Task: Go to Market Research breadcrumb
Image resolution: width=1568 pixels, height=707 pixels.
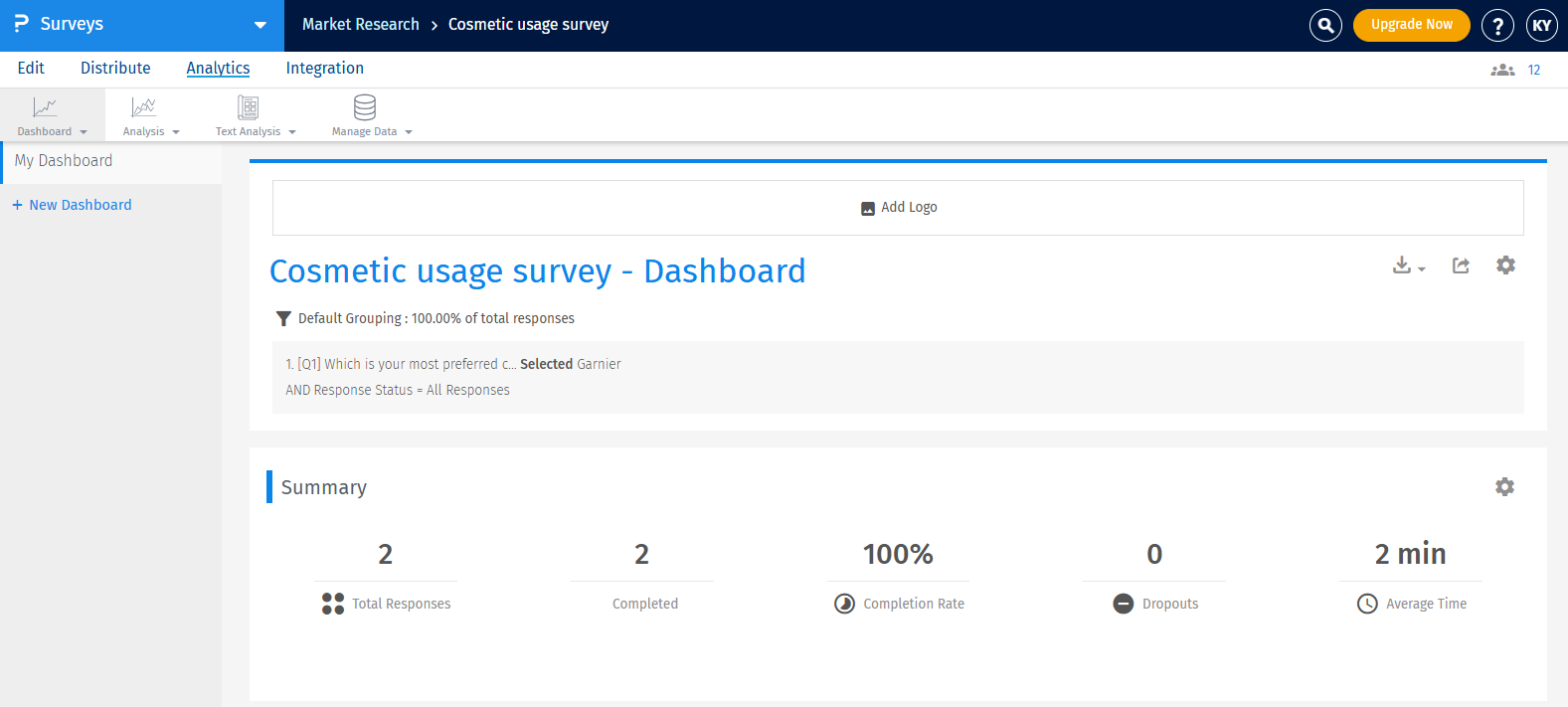Action: coord(361,24)
